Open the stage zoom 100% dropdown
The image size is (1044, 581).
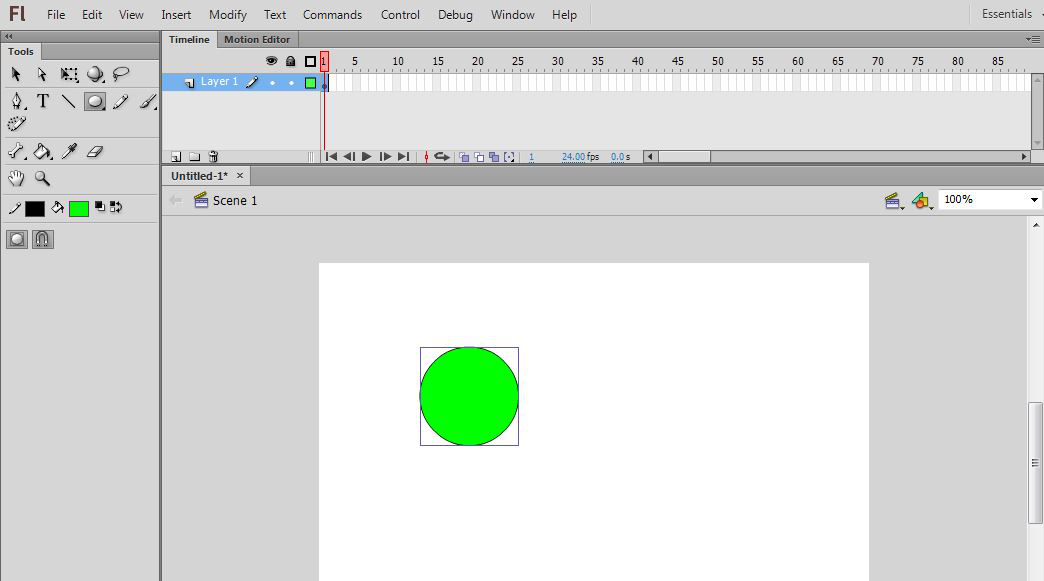(x=1034, y=200)
